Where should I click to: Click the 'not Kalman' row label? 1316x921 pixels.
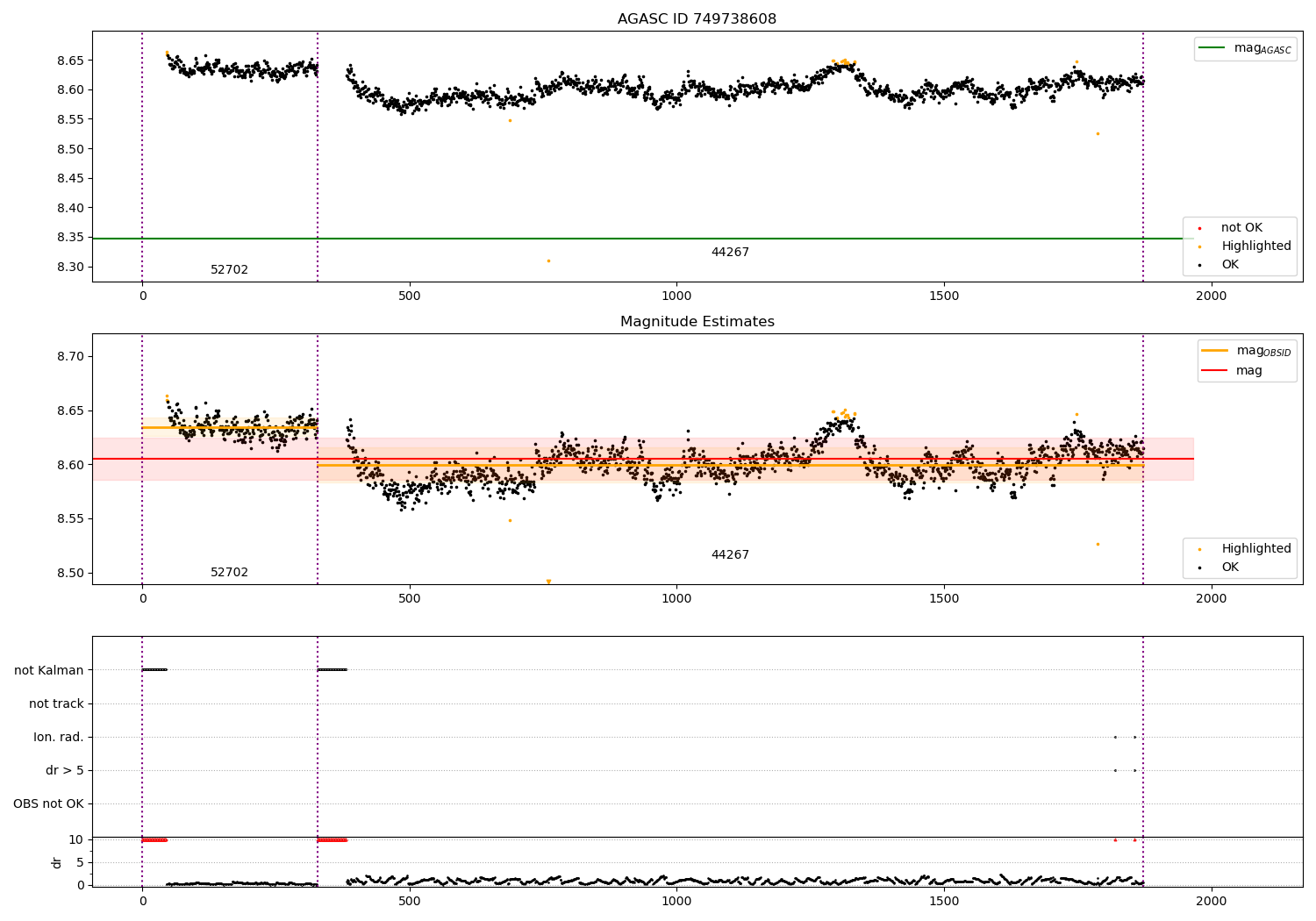(49, 671)
